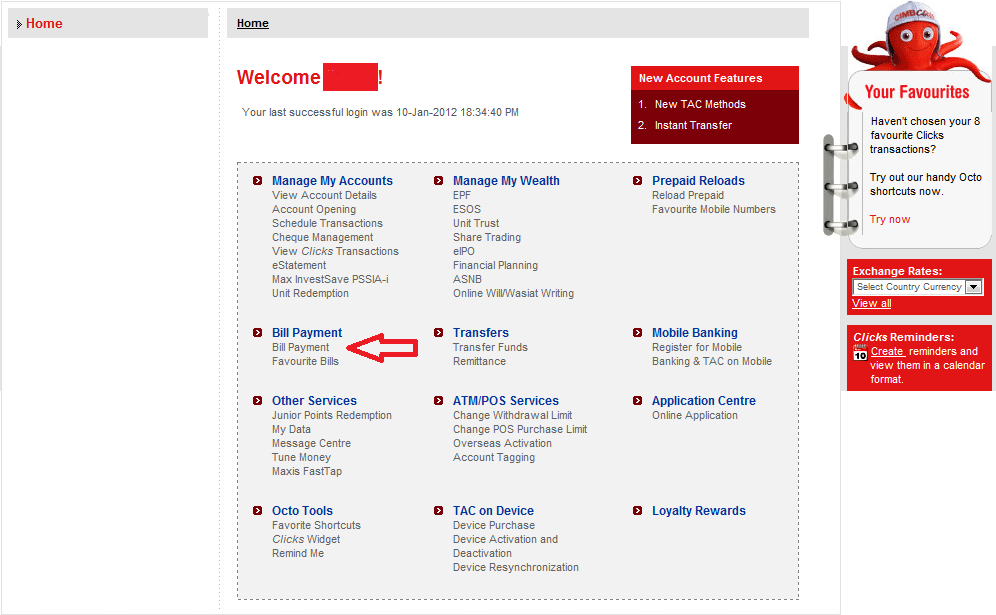
Task: Open Share Trading
Action: pyautogui.click(x=487, y=237)
